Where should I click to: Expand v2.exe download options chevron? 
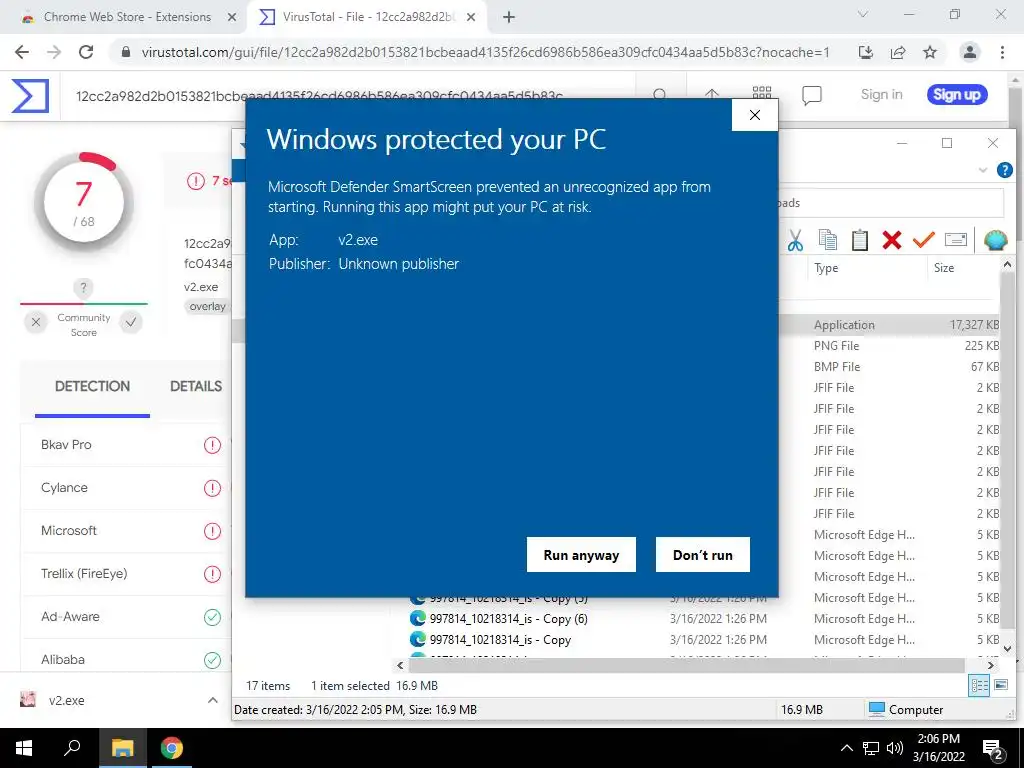coord(213,700)
